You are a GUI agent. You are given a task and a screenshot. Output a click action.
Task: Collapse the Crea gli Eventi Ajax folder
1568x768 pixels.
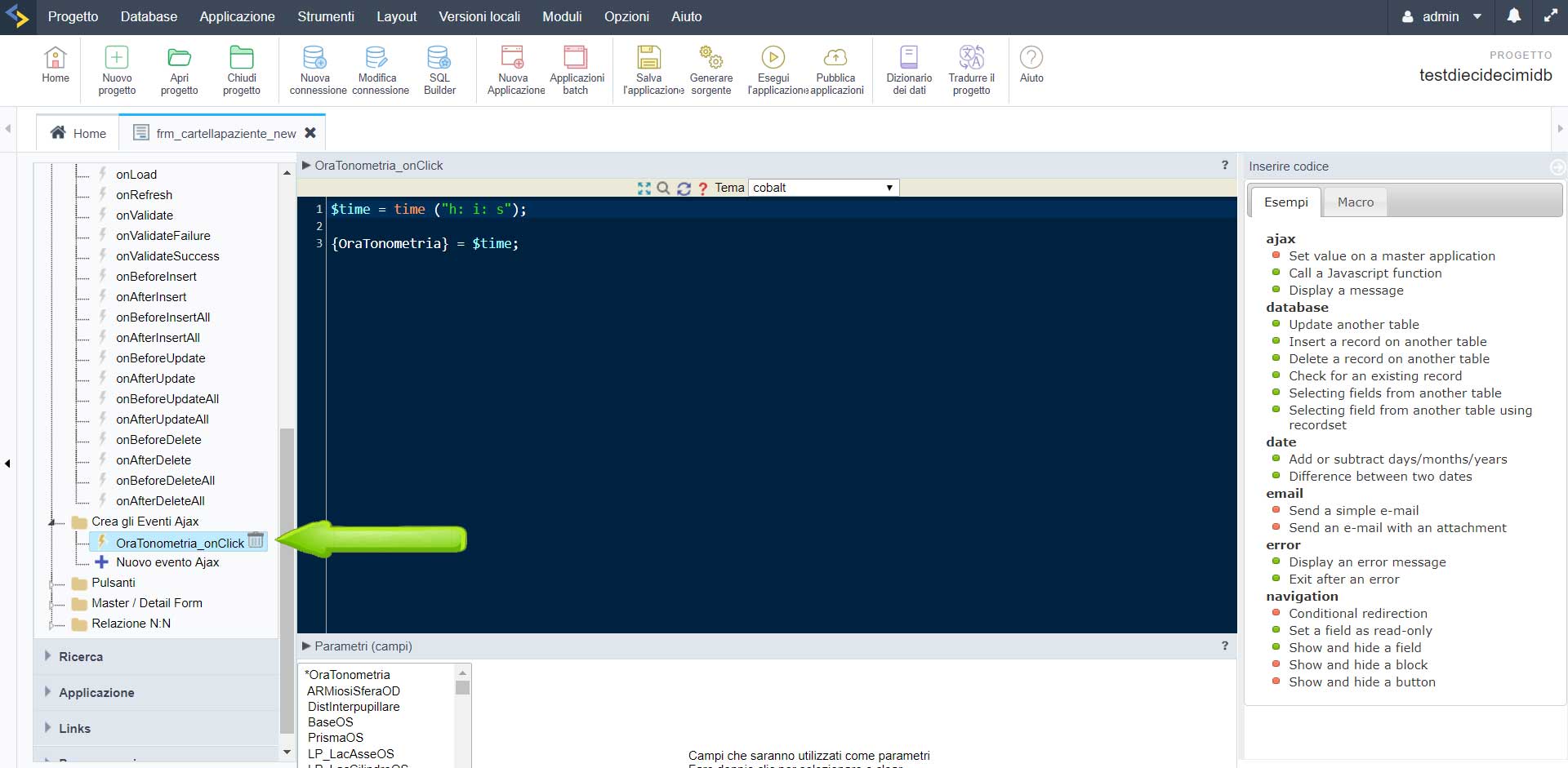(52, 522)
